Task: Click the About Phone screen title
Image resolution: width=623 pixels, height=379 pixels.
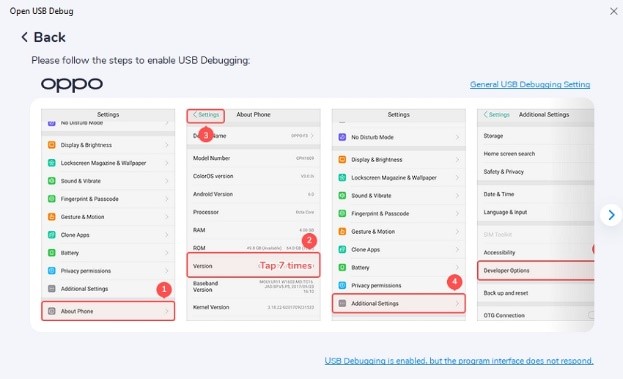Action: click(253, 115)
